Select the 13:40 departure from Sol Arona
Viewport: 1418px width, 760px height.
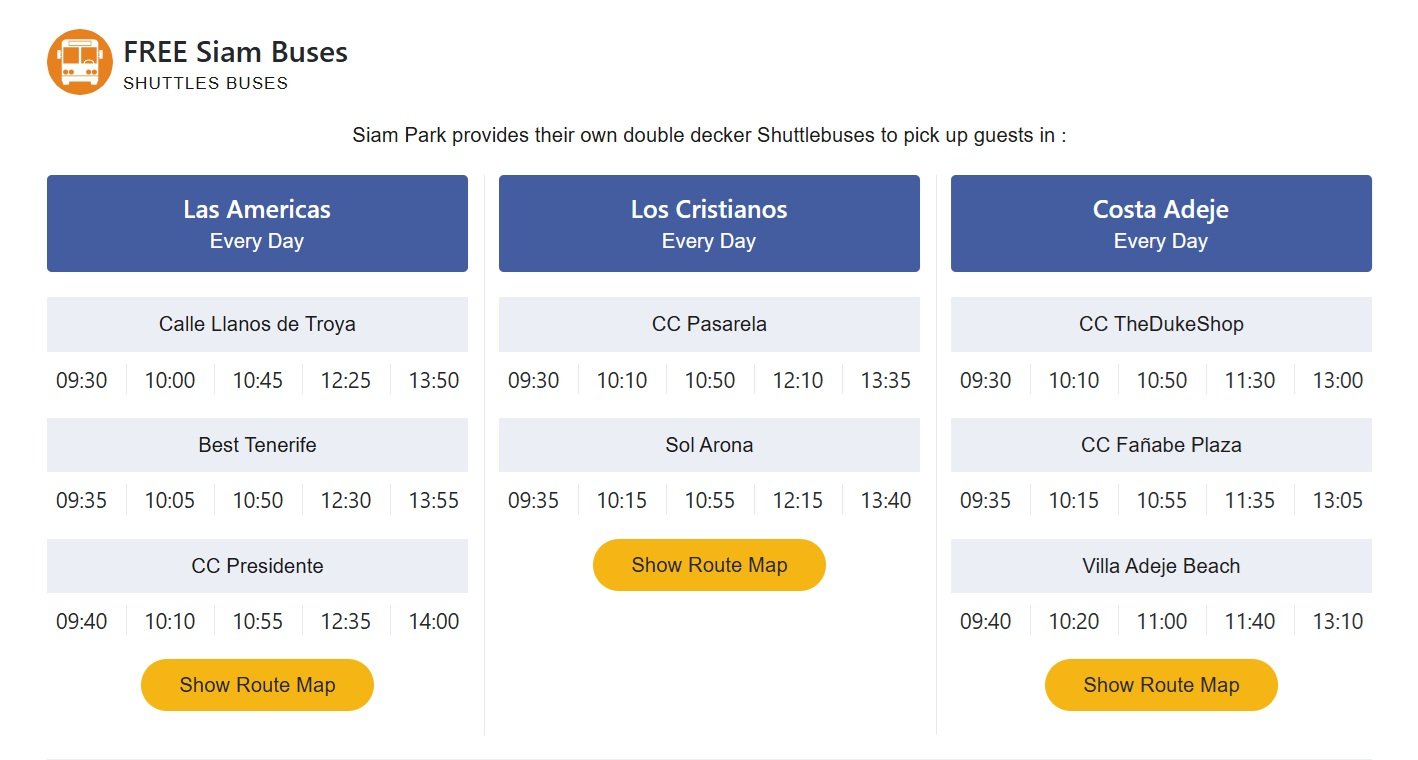click(886, 500)
